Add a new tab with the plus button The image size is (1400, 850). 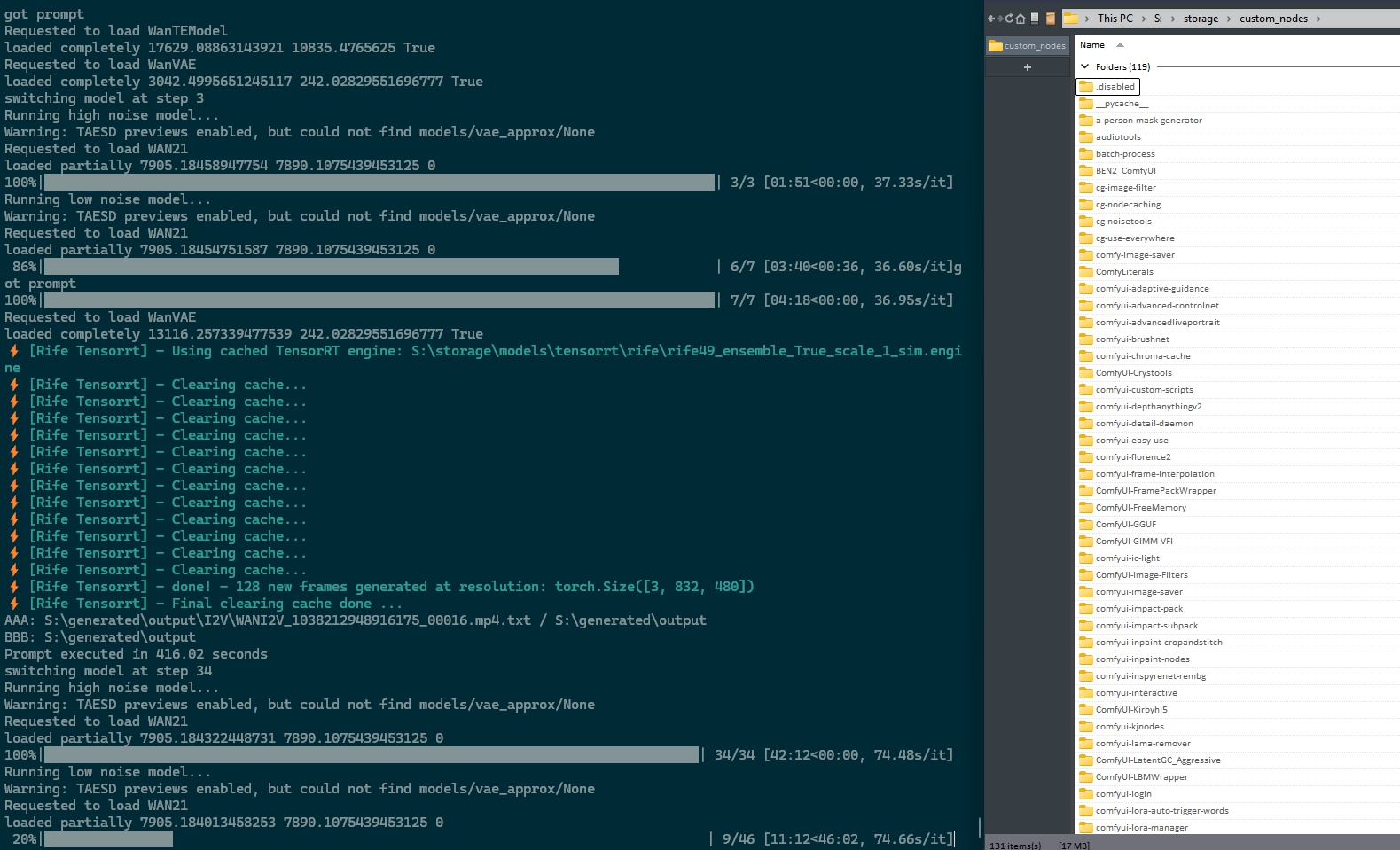click(1028, 67)
